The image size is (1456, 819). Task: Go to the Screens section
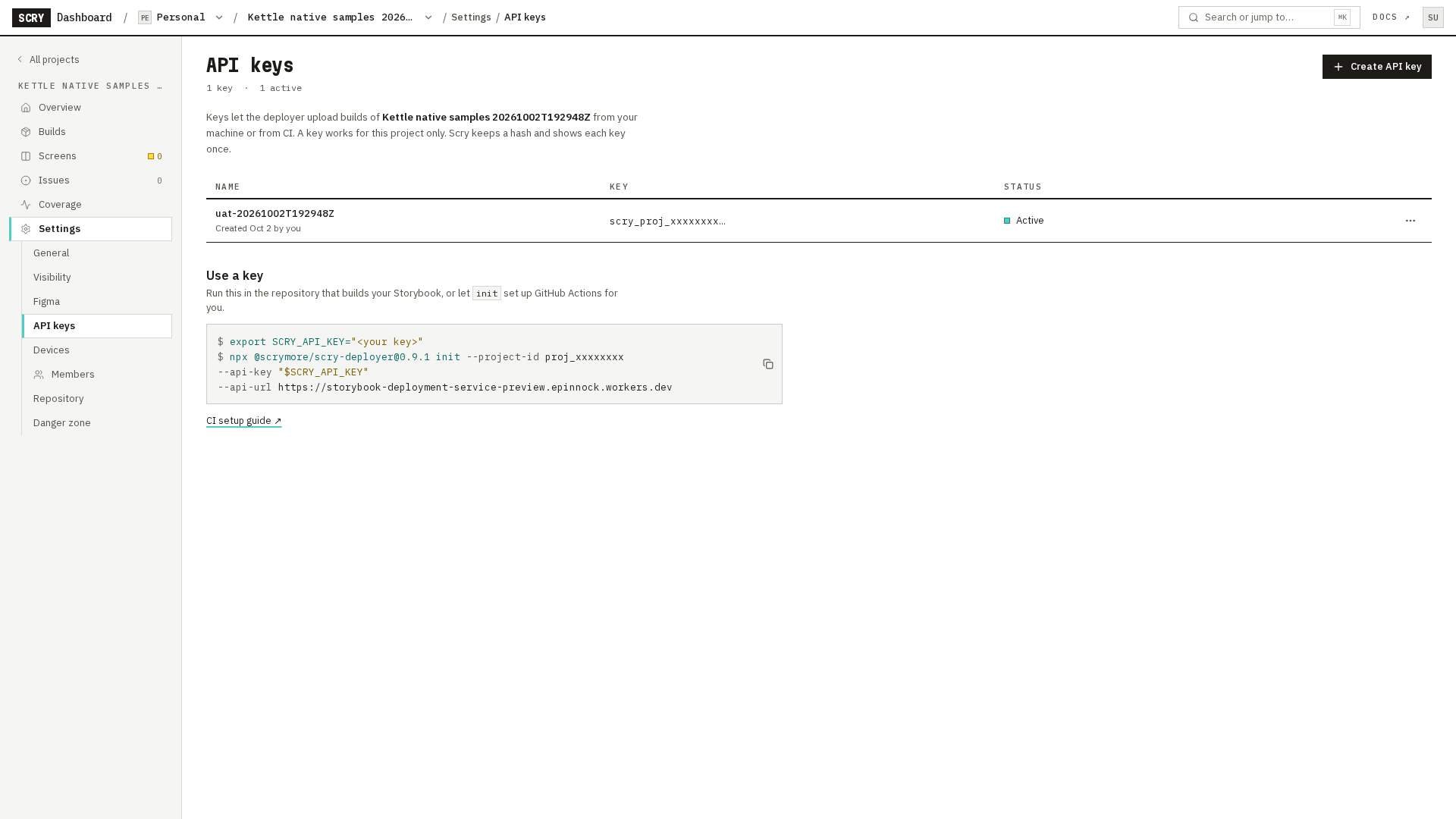pos(91,156)
